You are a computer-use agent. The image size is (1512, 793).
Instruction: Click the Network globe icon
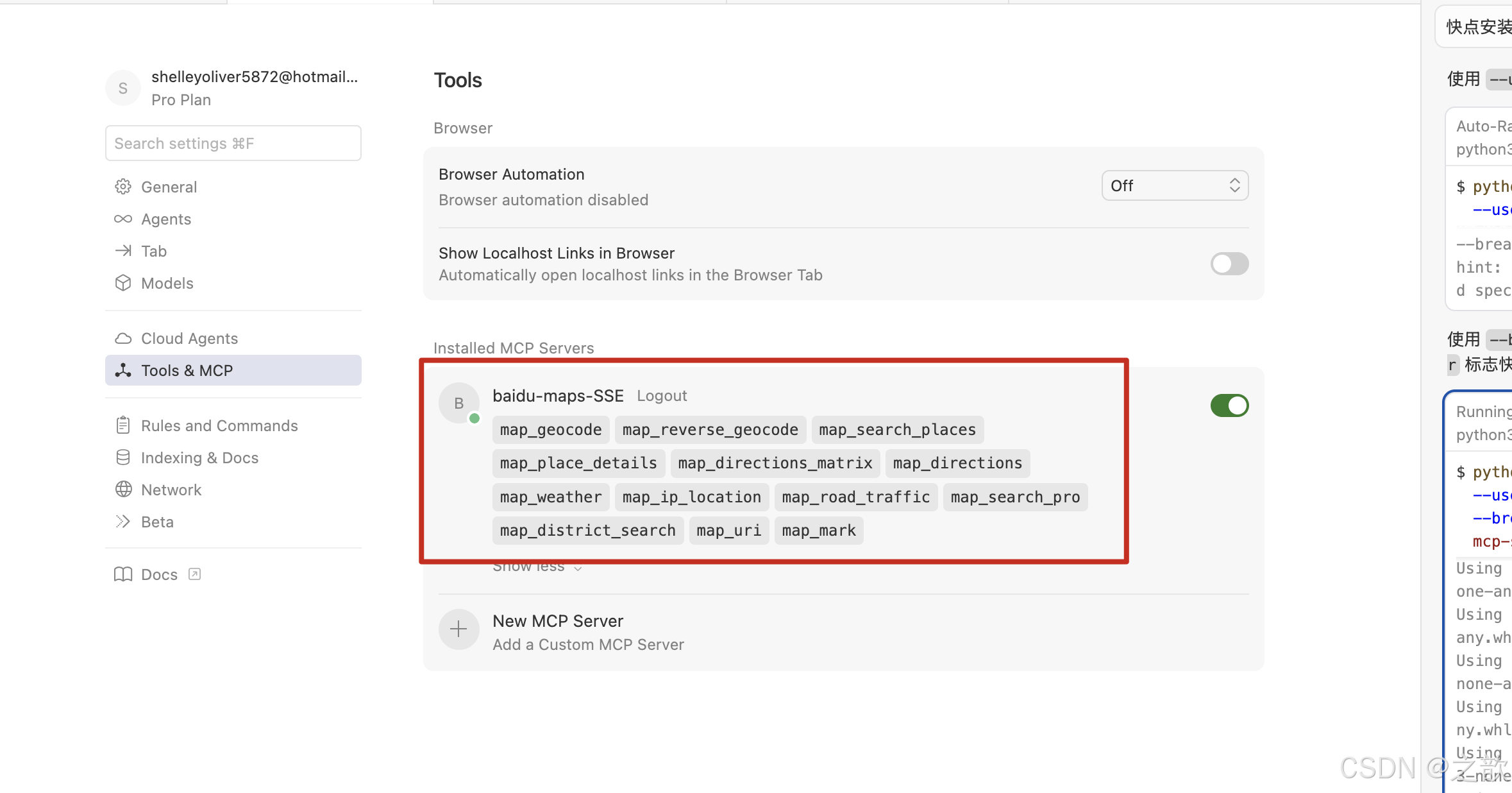coord(123,490)
